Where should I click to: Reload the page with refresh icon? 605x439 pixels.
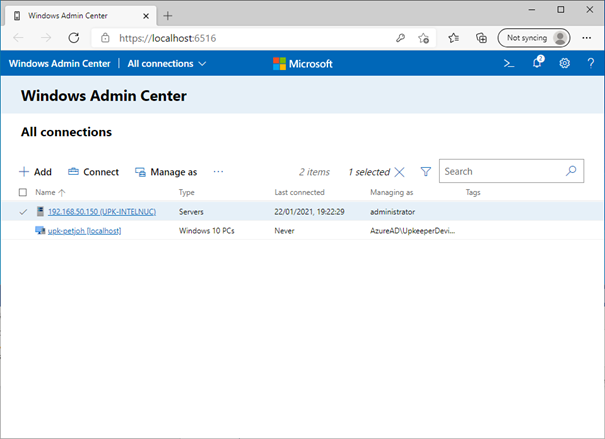pos(74,38)
